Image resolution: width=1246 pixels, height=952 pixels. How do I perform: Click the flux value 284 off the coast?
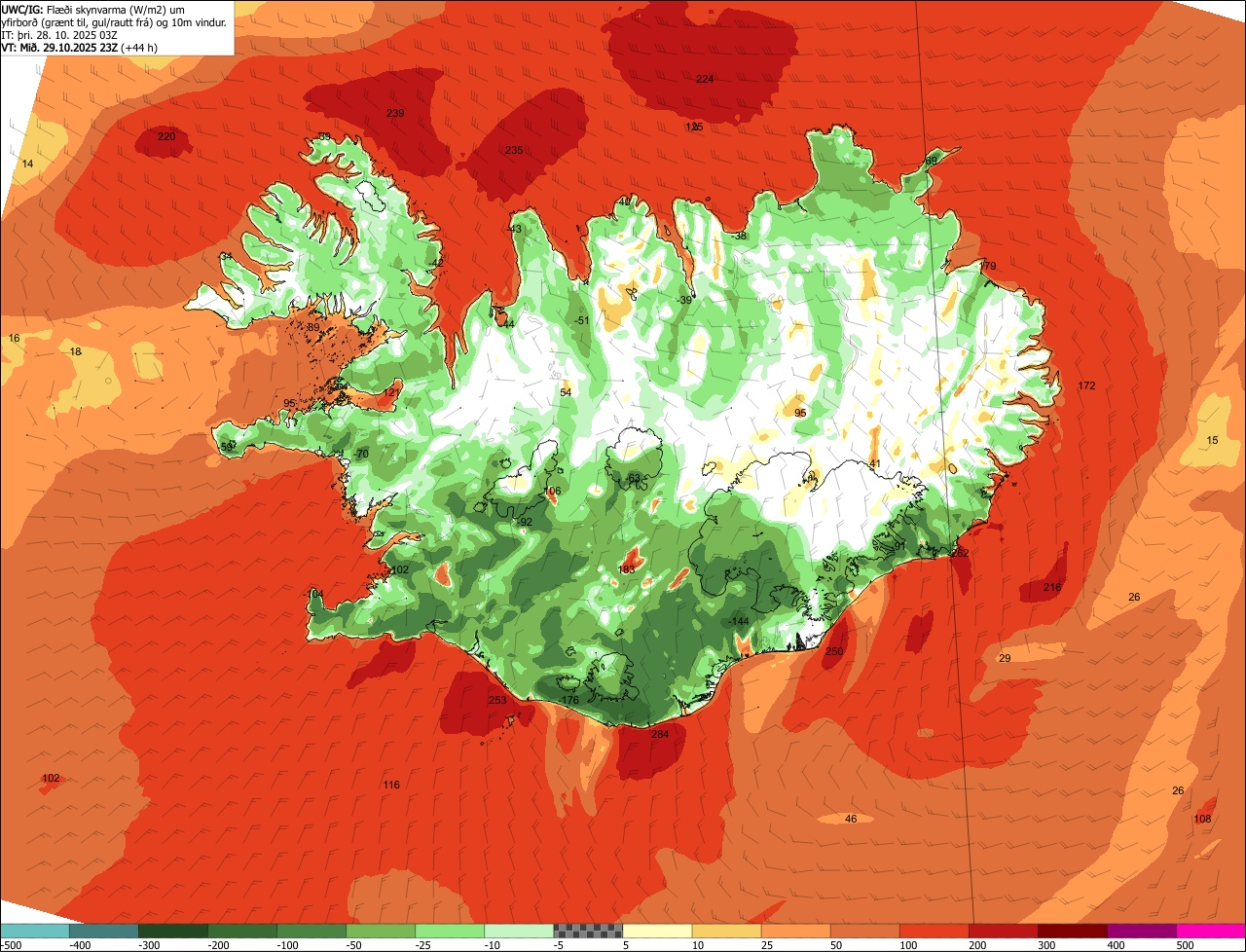660,734
